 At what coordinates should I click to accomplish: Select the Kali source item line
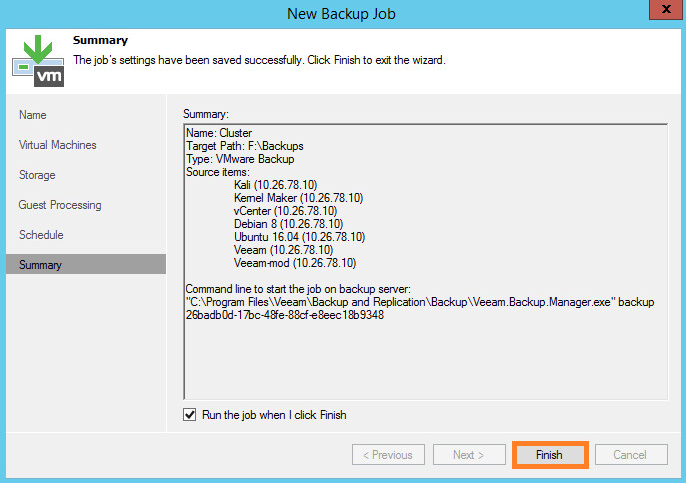tap(275, 185)
